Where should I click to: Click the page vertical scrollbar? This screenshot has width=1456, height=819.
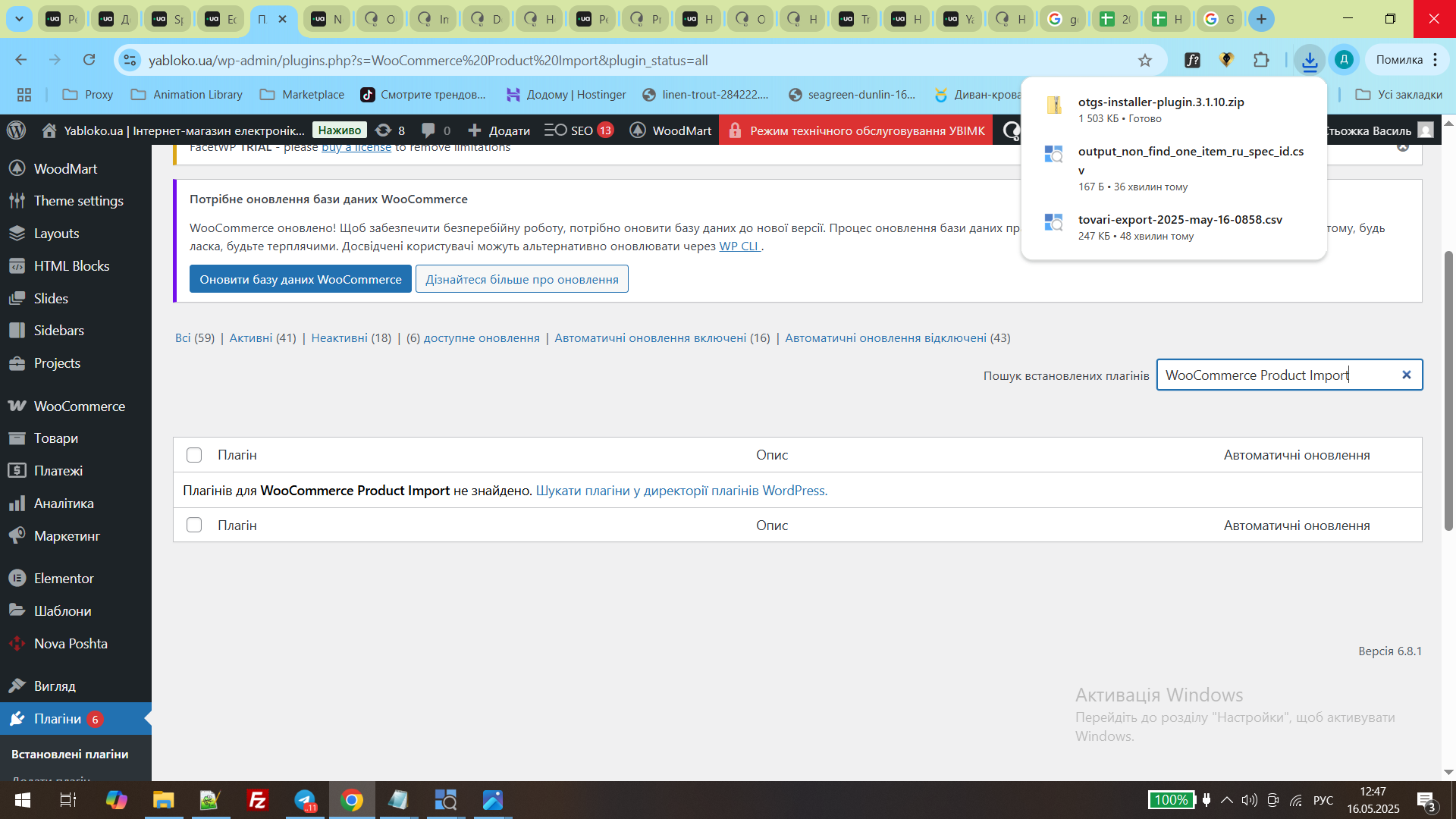pos(1448,391)
